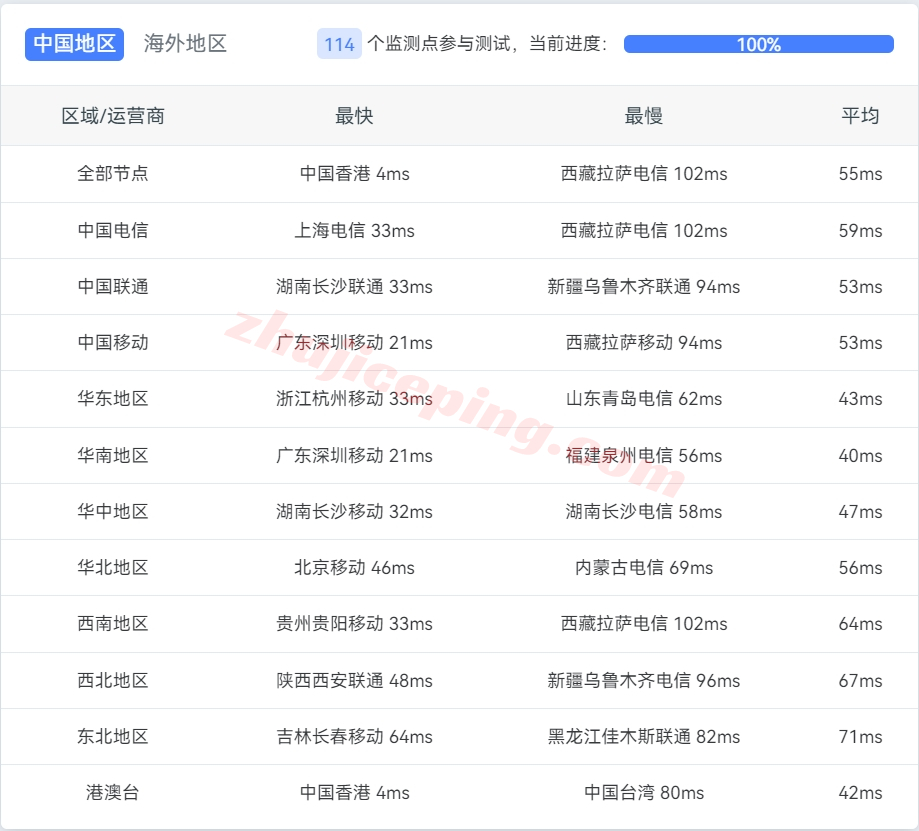Click the 最慢 column header
The width and height of the screenshot is (919, 831).
[643, 116]
